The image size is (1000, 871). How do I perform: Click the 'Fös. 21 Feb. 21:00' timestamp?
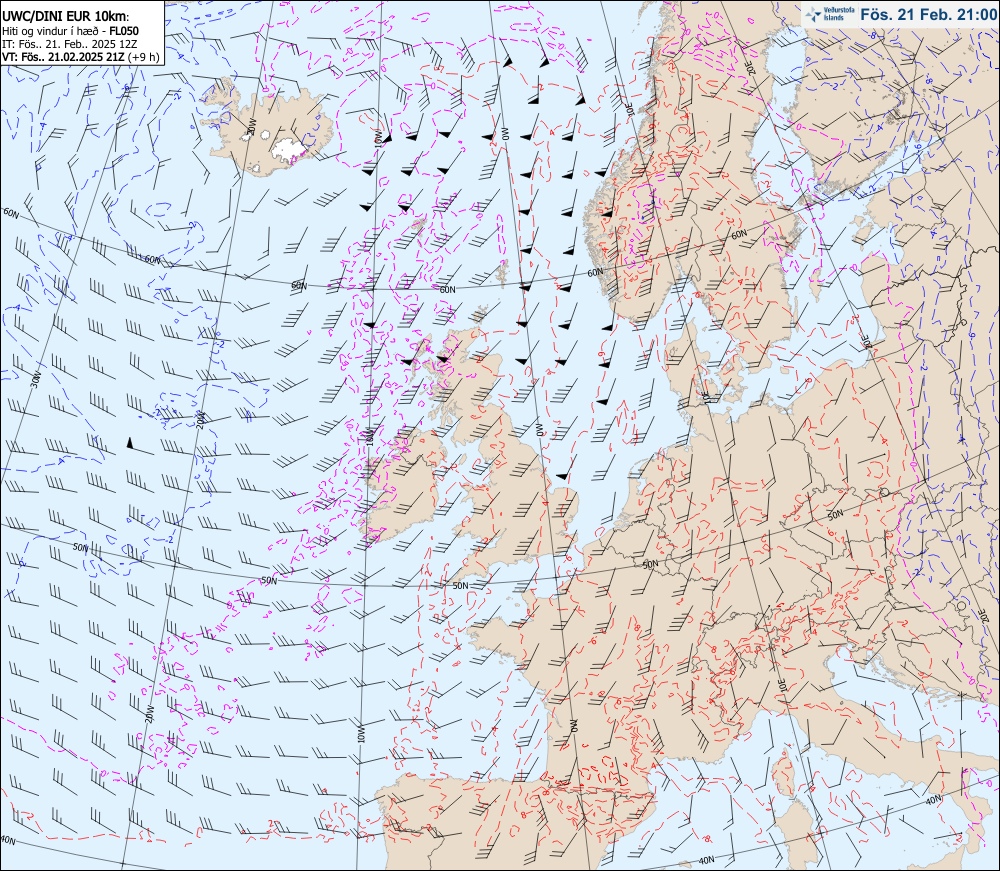[928, 14]
